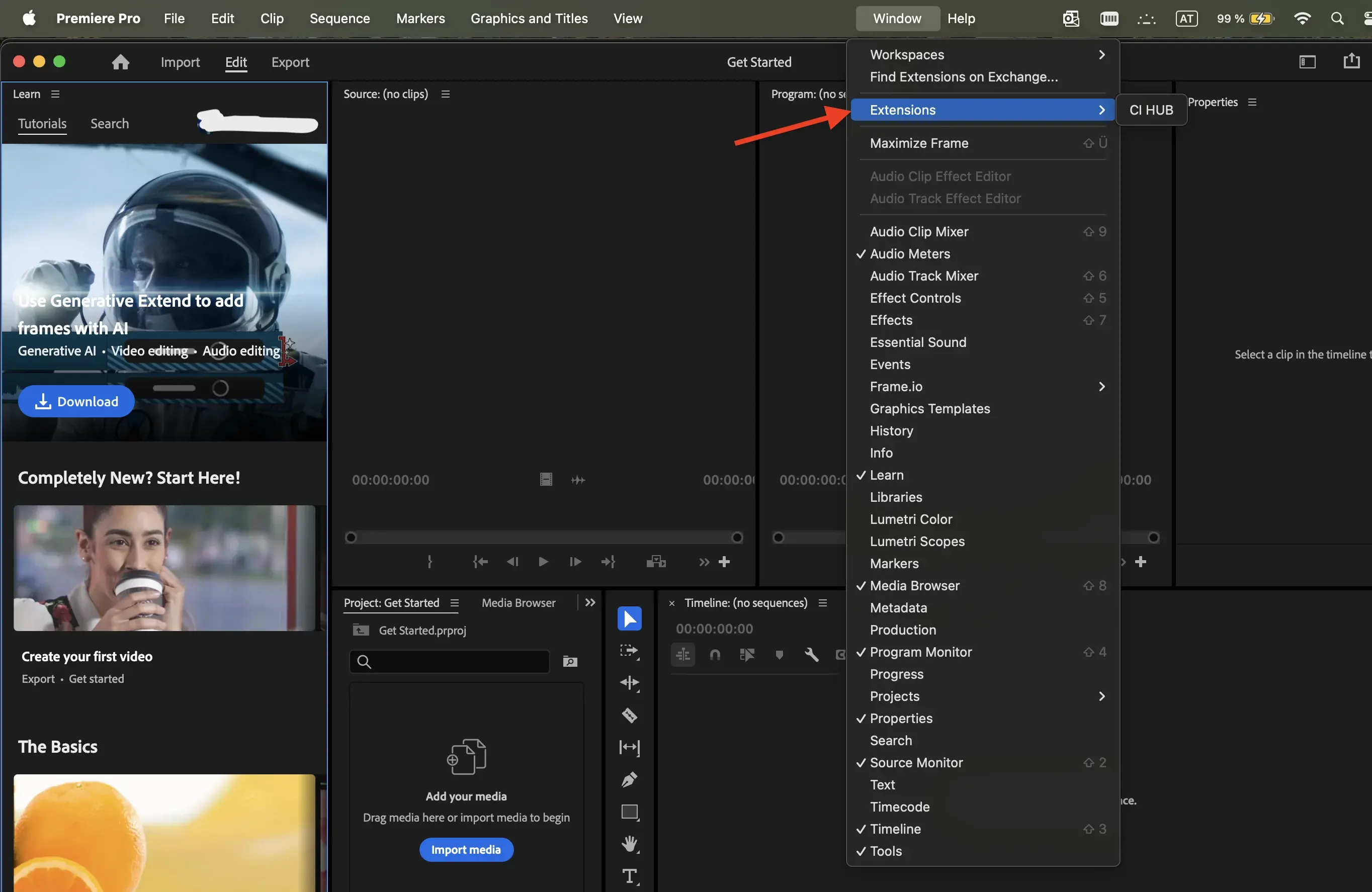Play the Source Monitor clip
This screenshot has width=1372, height=892.
pyautogui.click(x=543, y=562)
